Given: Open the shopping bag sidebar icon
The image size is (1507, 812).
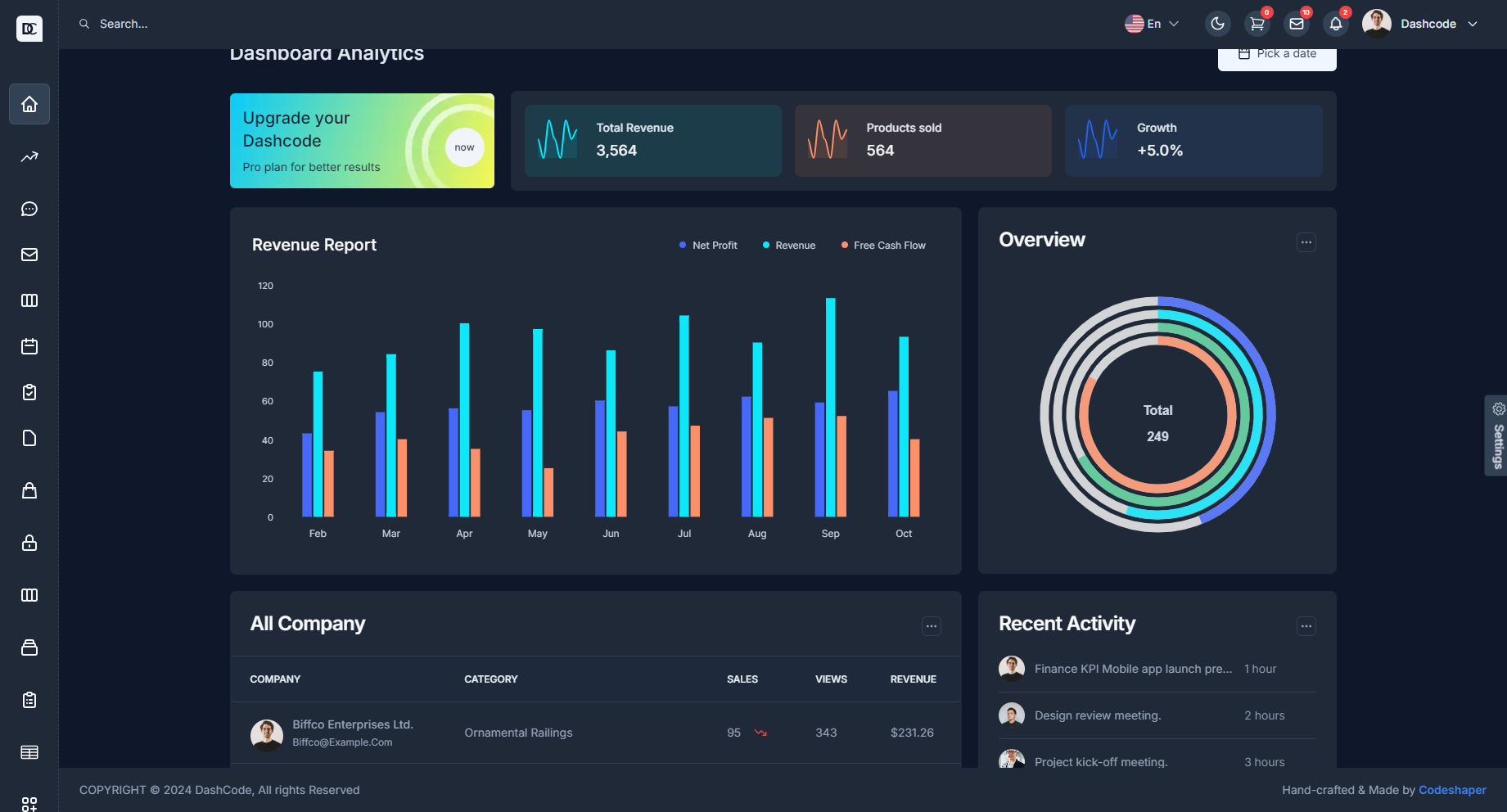Looking at the screenshot, I should click(x=29, y=490).
